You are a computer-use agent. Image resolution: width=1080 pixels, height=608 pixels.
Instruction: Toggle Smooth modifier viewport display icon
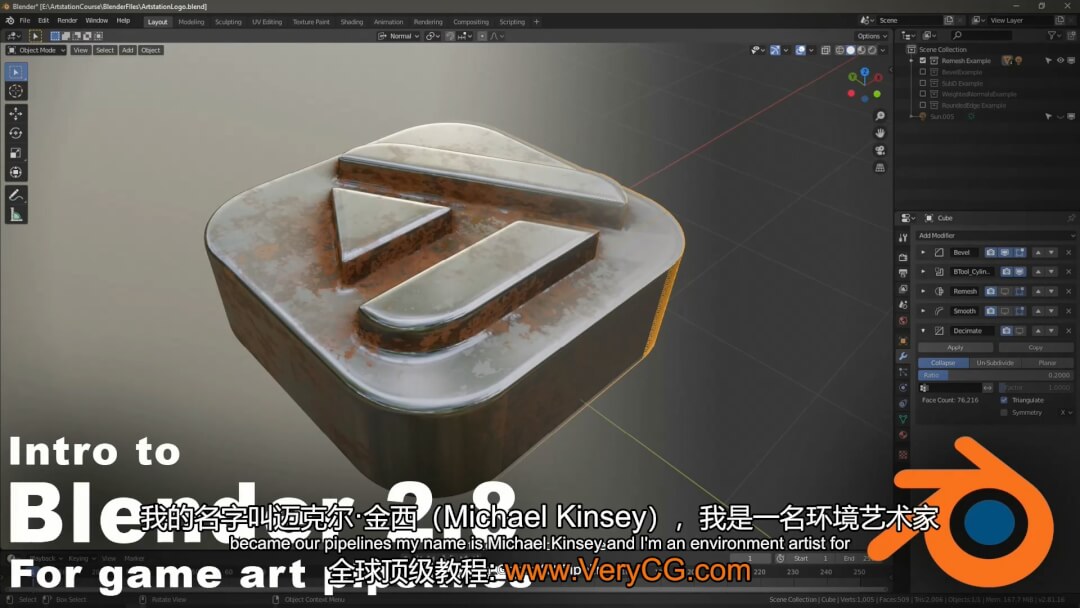[1005, 311]
